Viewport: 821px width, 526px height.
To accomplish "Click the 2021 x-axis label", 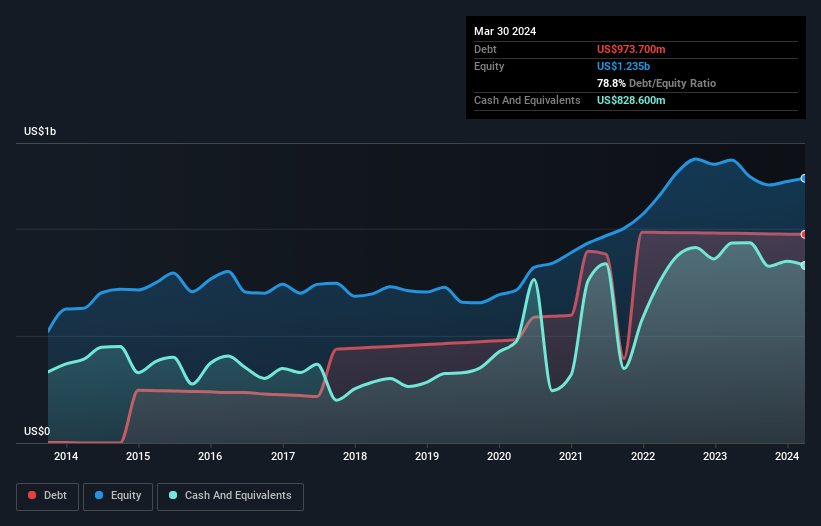I will [x=571, y=456].
